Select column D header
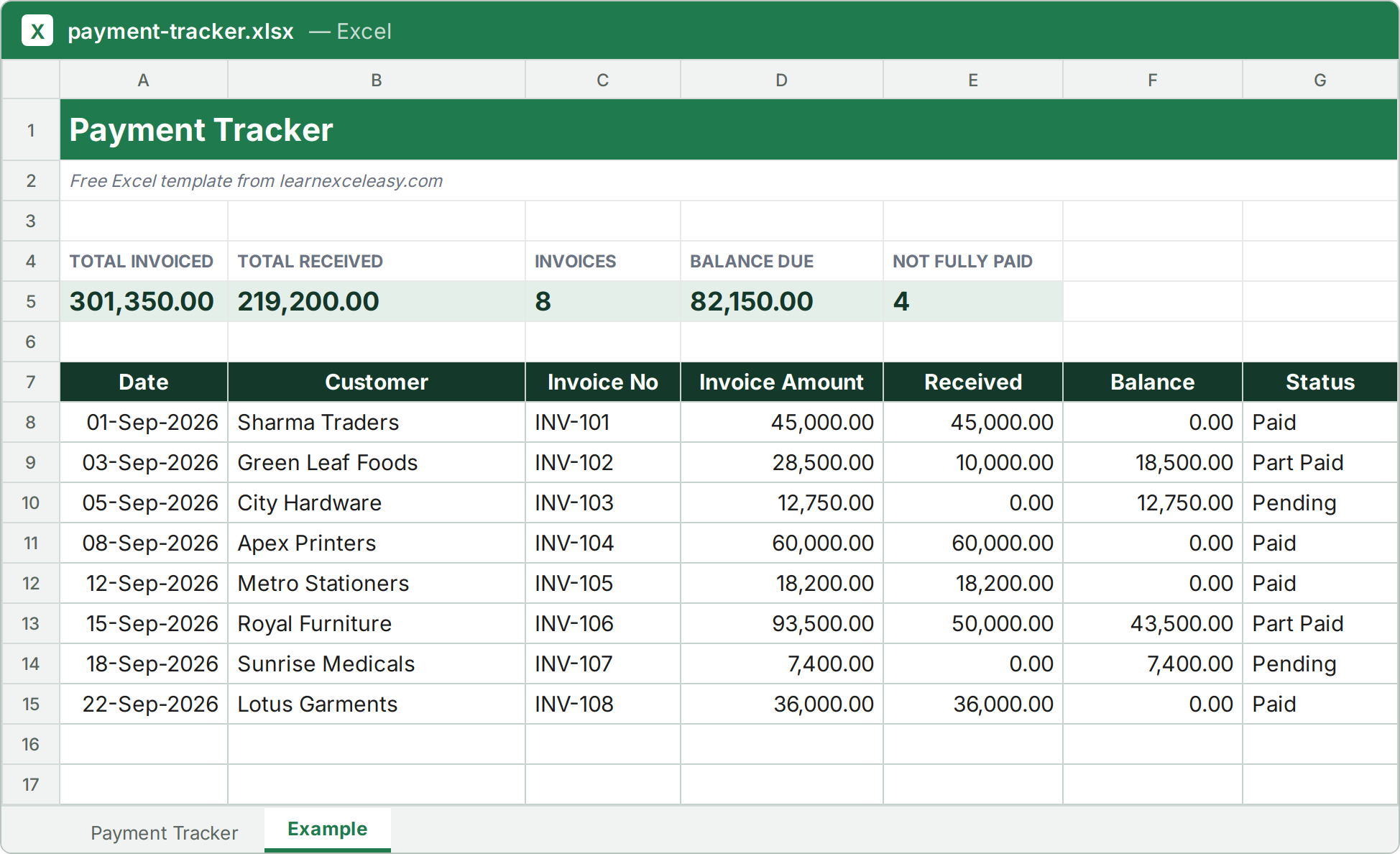 781,80
